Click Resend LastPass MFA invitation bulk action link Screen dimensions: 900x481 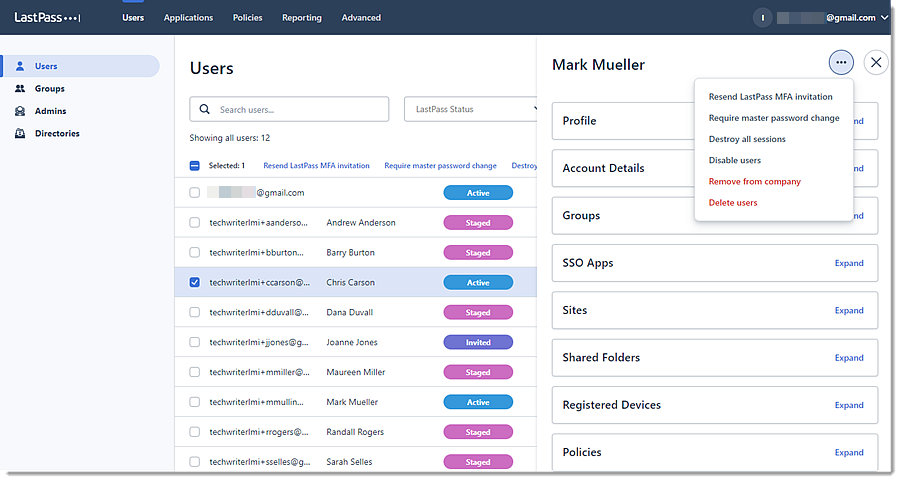pos(316,166)
